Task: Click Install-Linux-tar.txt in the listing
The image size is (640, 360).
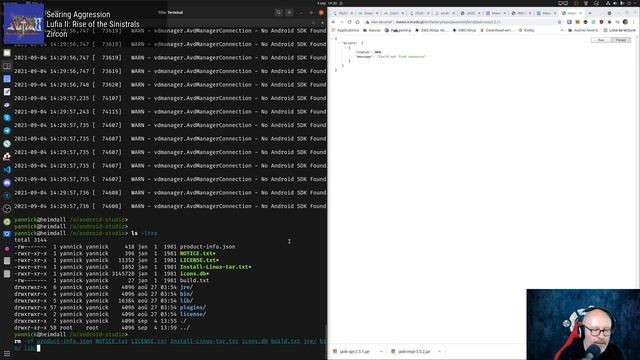Action: click(215, 267)
